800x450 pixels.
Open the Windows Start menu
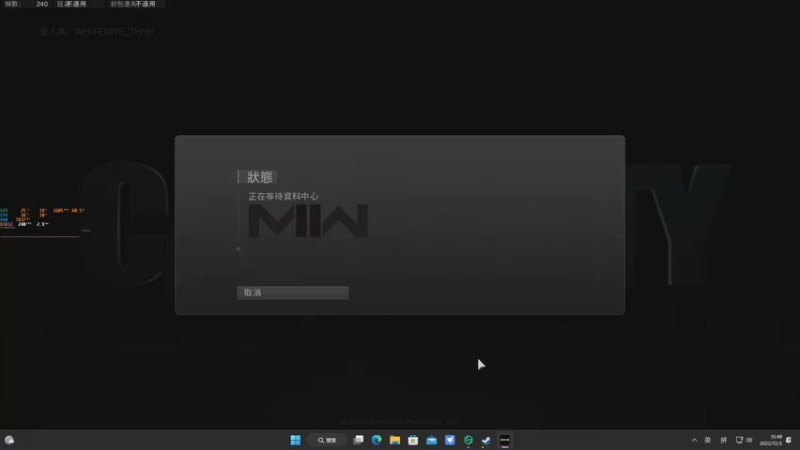pyautogui.click(x=295, y=440)
